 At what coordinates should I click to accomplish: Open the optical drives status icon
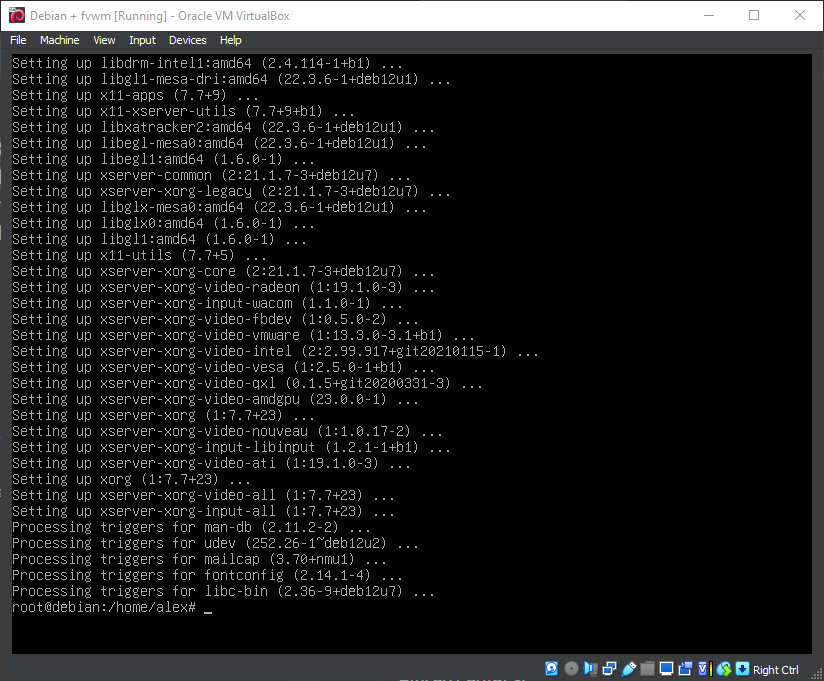[571, 668]
